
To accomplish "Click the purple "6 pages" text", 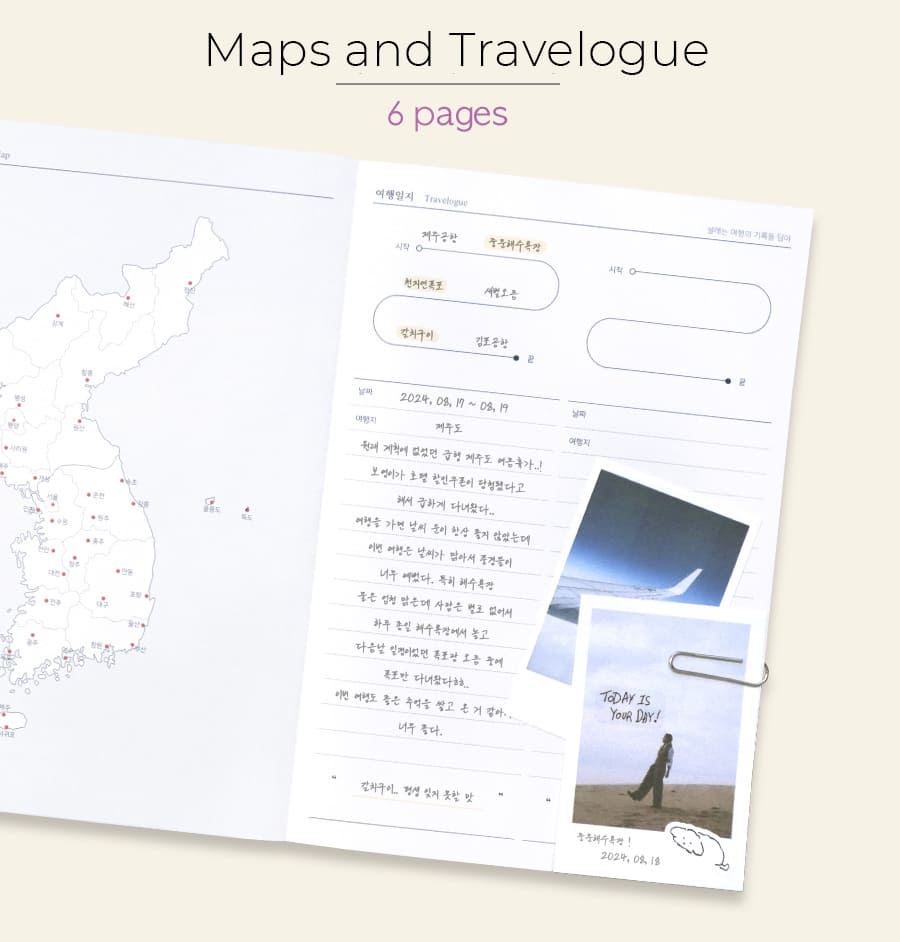I will (448, 114).
